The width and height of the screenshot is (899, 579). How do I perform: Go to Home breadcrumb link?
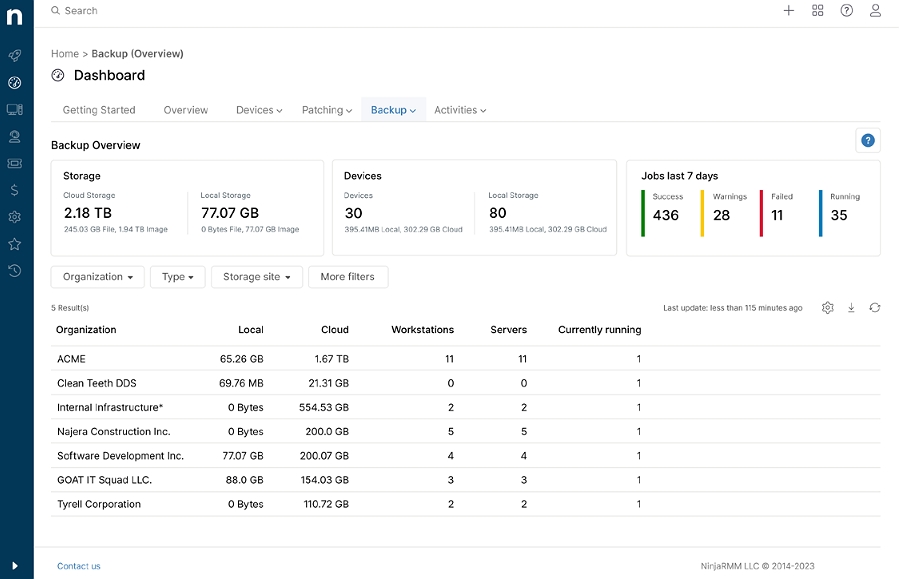pos(65,53)
